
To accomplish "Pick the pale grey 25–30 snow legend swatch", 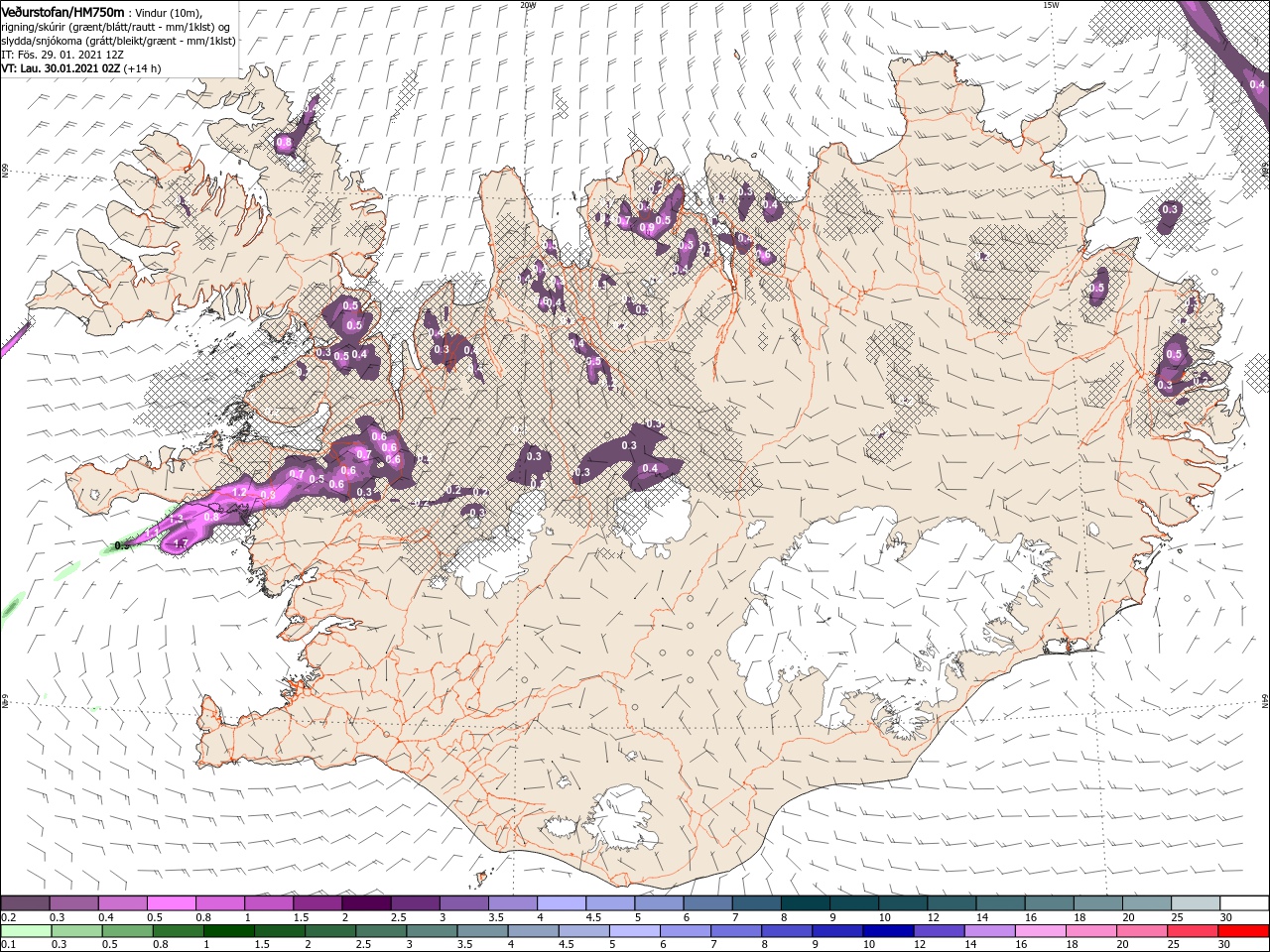I will (1196, 903).
